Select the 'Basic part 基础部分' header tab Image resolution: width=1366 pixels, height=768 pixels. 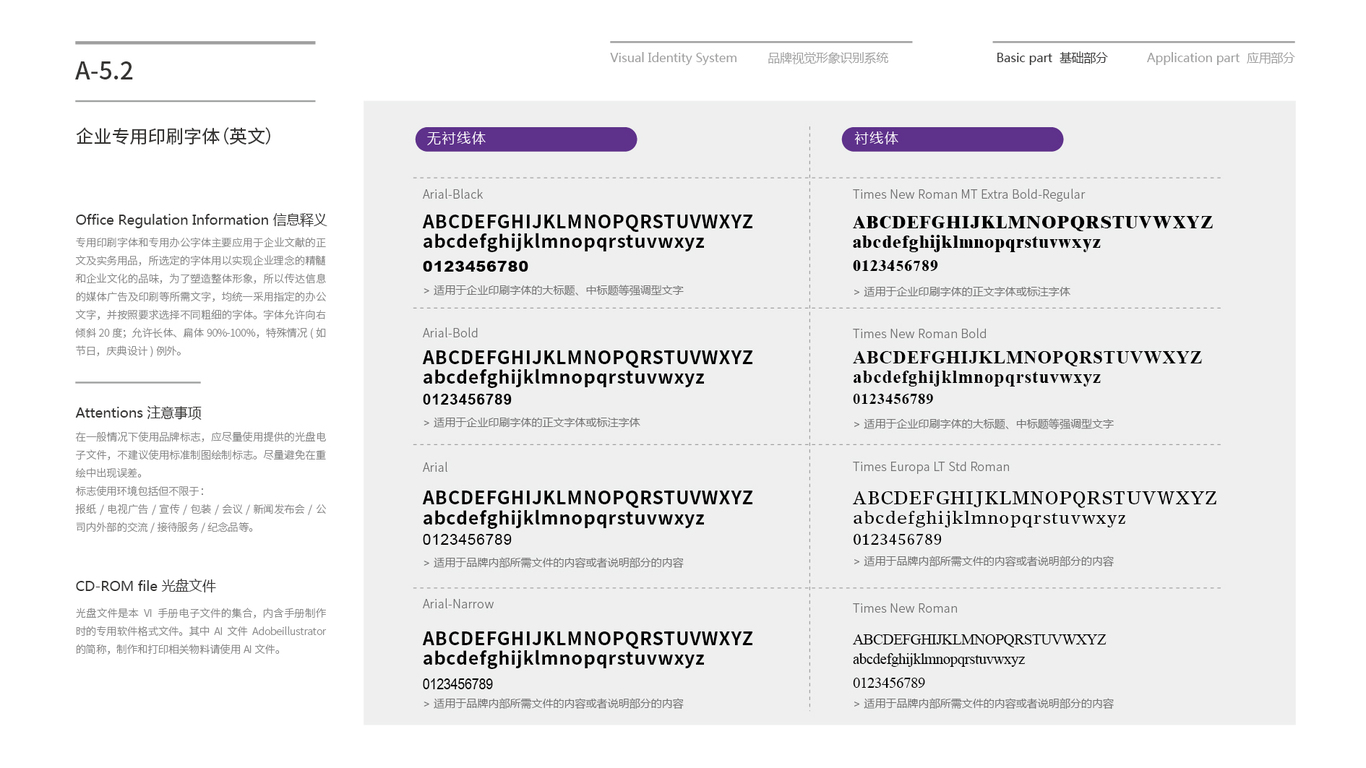click(x=1051, y=58)
